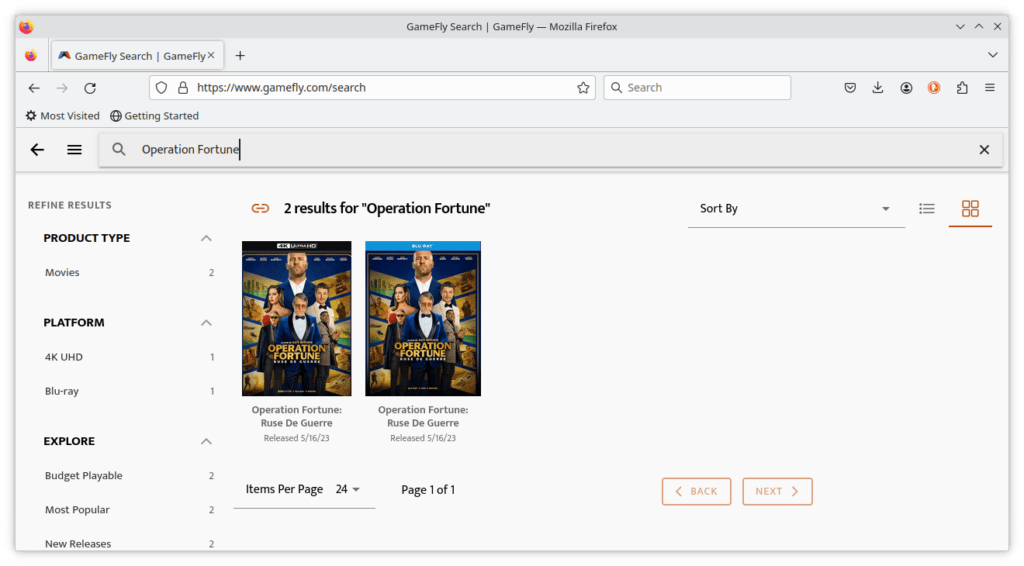
Task: Open Firefox account icon
Action: [906, 87]
